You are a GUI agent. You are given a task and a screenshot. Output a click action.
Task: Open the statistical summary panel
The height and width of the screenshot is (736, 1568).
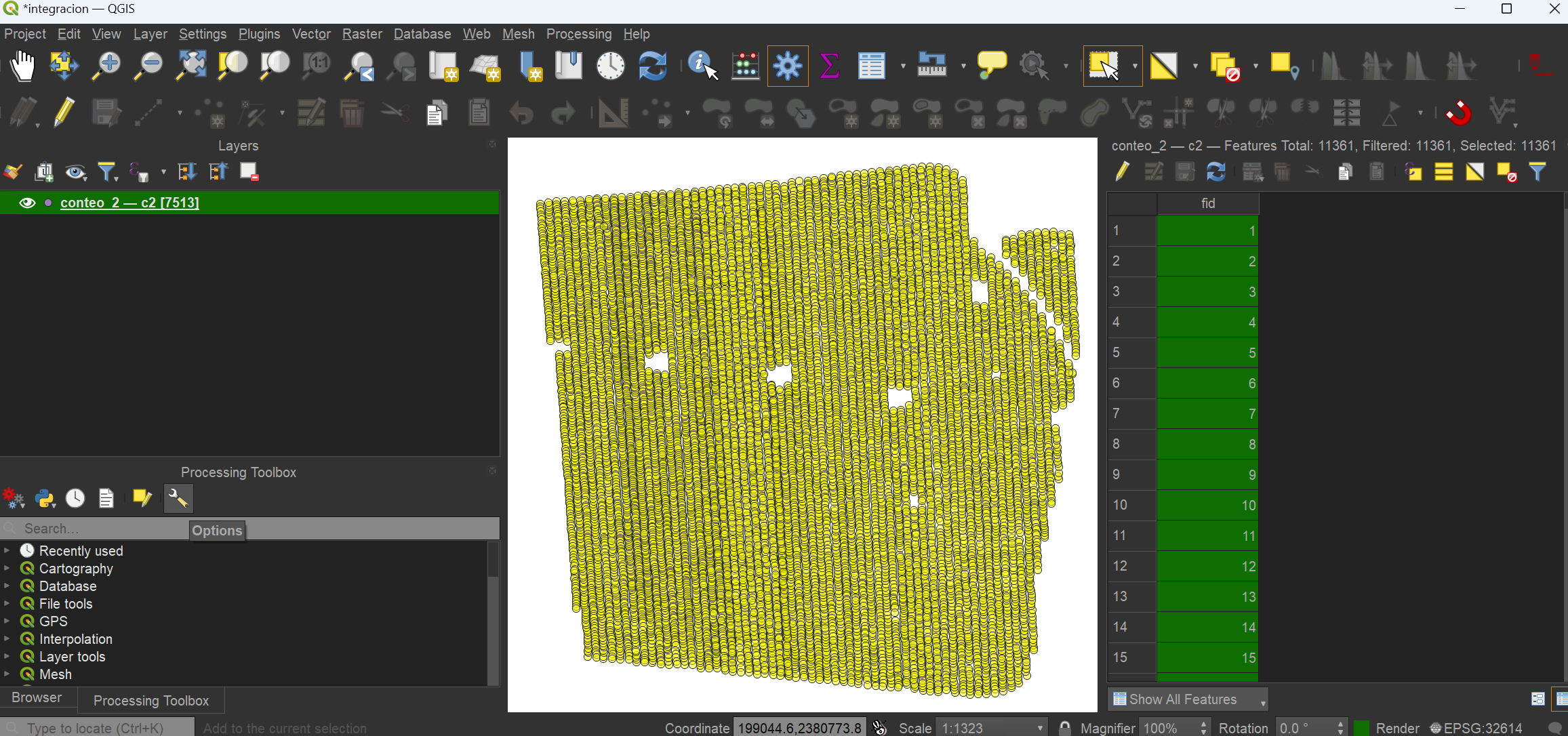coord(829,66)
